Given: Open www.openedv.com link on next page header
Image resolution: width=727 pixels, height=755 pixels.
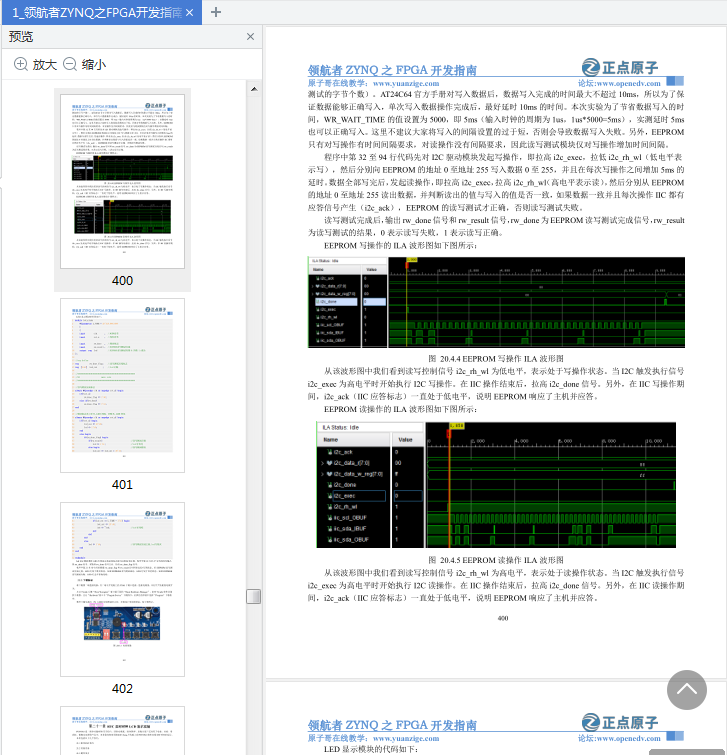Looking at the screenshot, I should pos(628,738).
